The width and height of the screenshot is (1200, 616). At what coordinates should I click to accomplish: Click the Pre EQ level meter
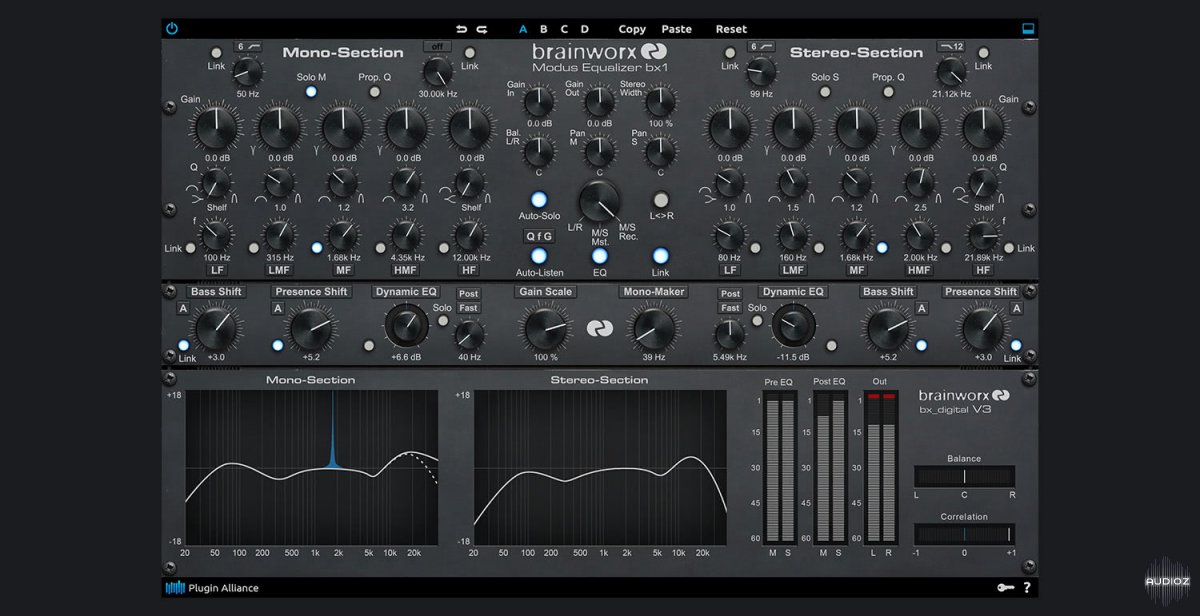point(778,468)
